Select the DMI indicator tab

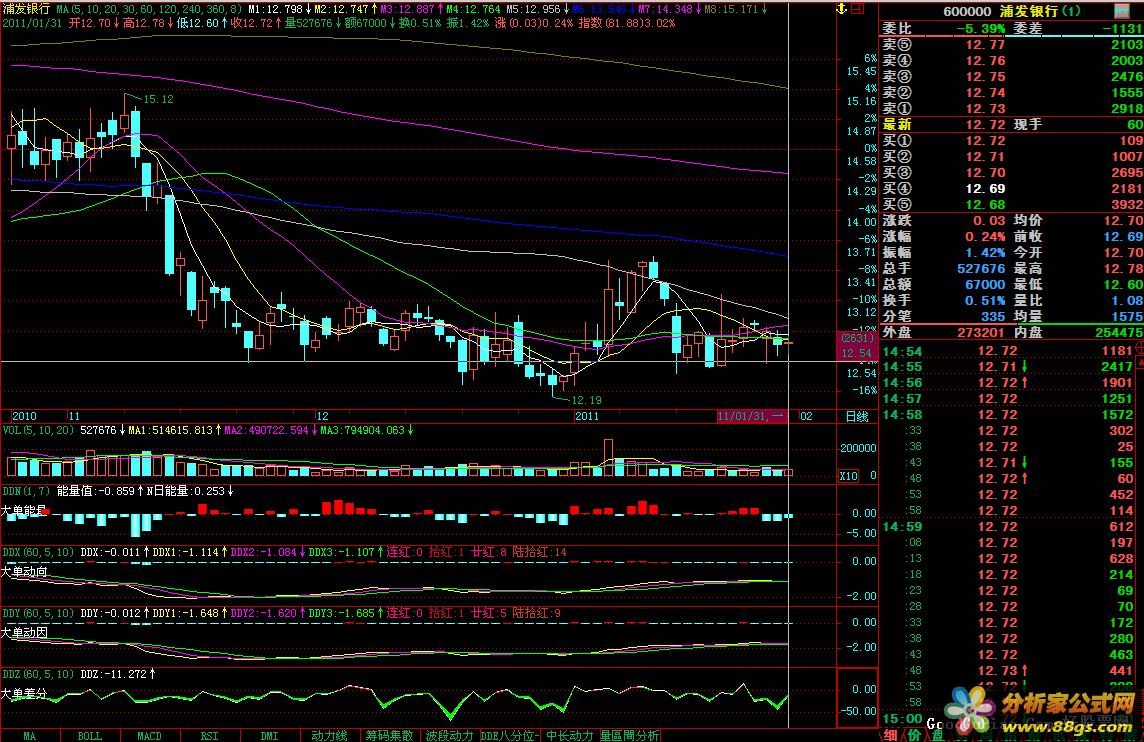269,735
